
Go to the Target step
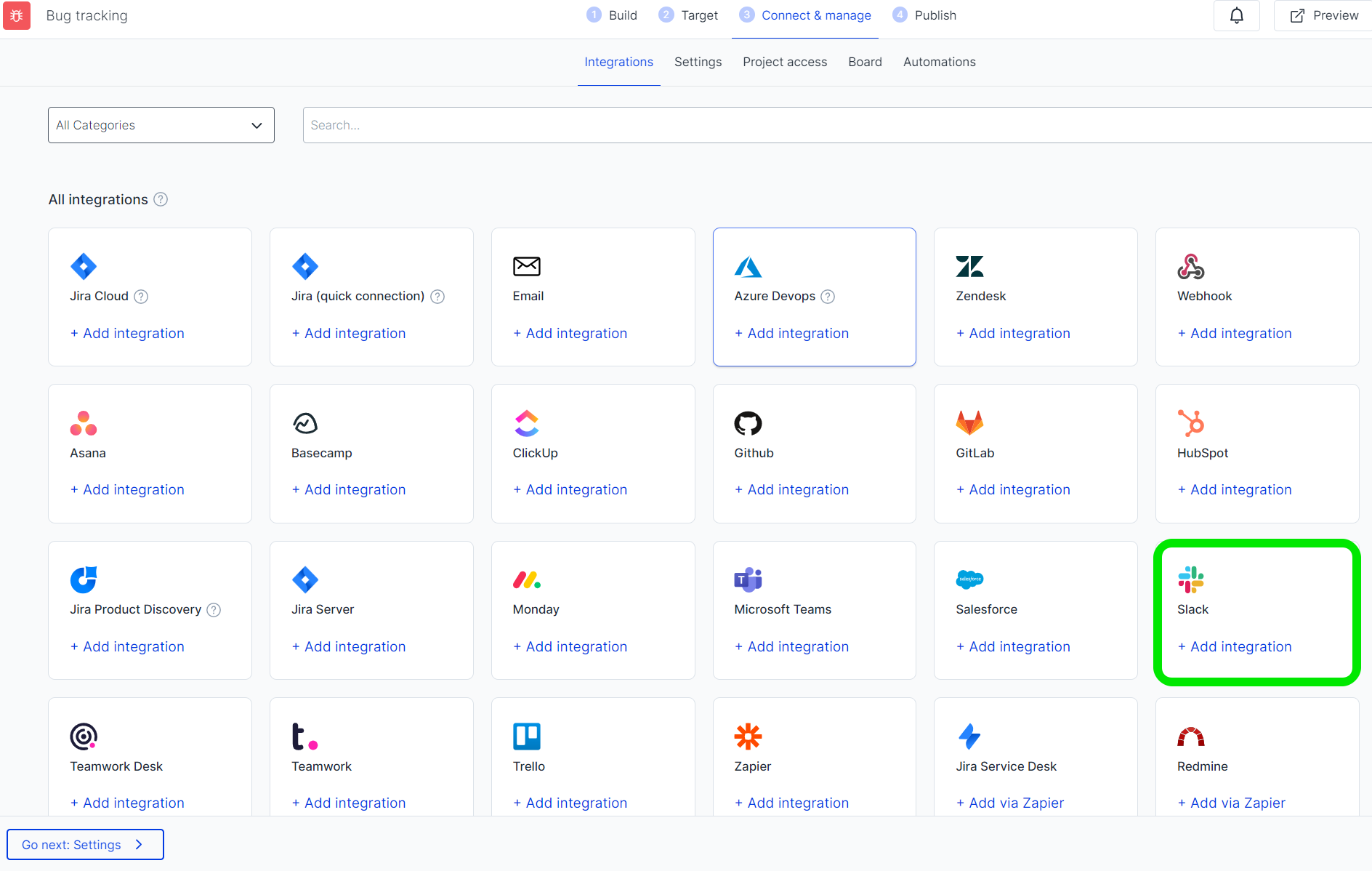click(688, 15)
